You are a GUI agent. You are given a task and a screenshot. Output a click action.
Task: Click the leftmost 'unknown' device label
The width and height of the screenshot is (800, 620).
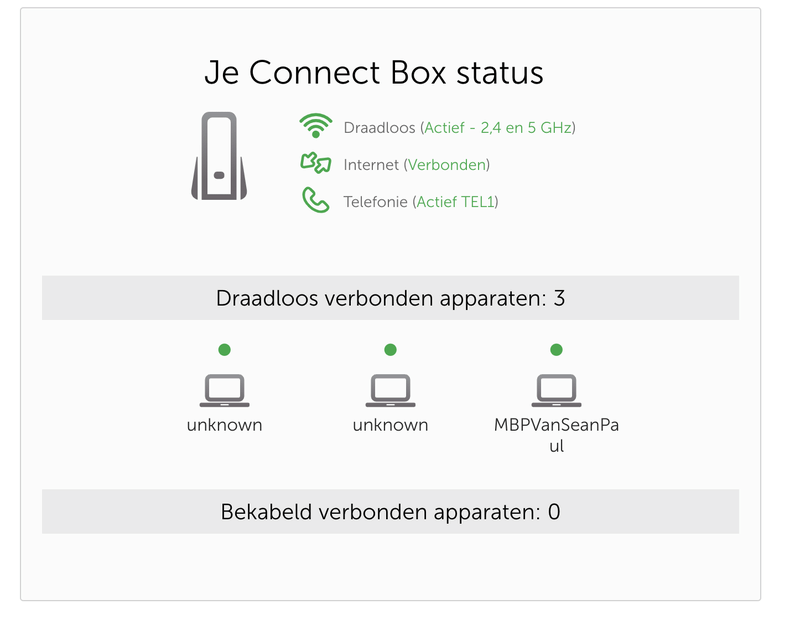224,425
